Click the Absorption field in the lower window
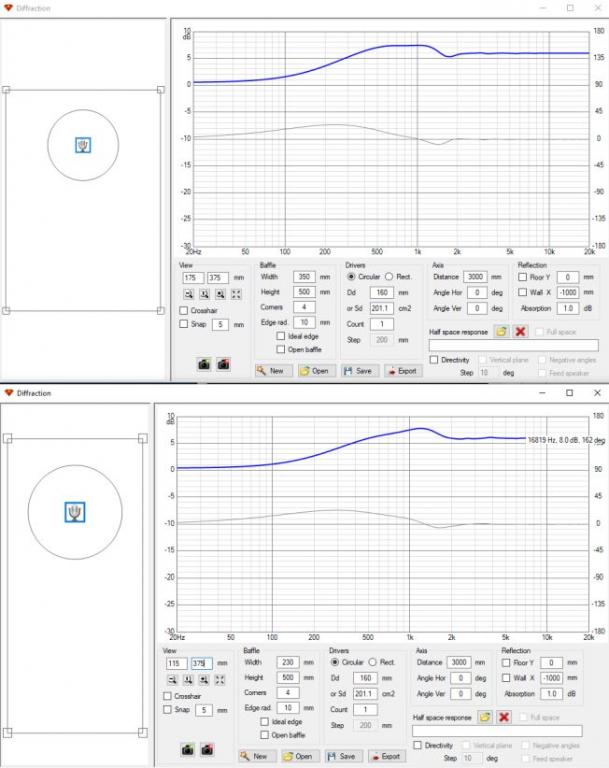The image size is (609, 768). 552,694
